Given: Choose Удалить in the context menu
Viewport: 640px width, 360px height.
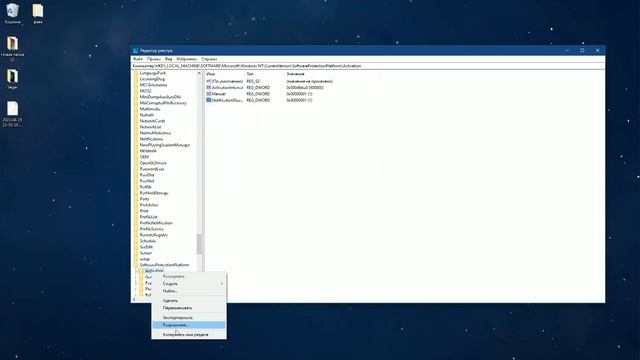Looking at the screenshot, I should tap(189, 300).
